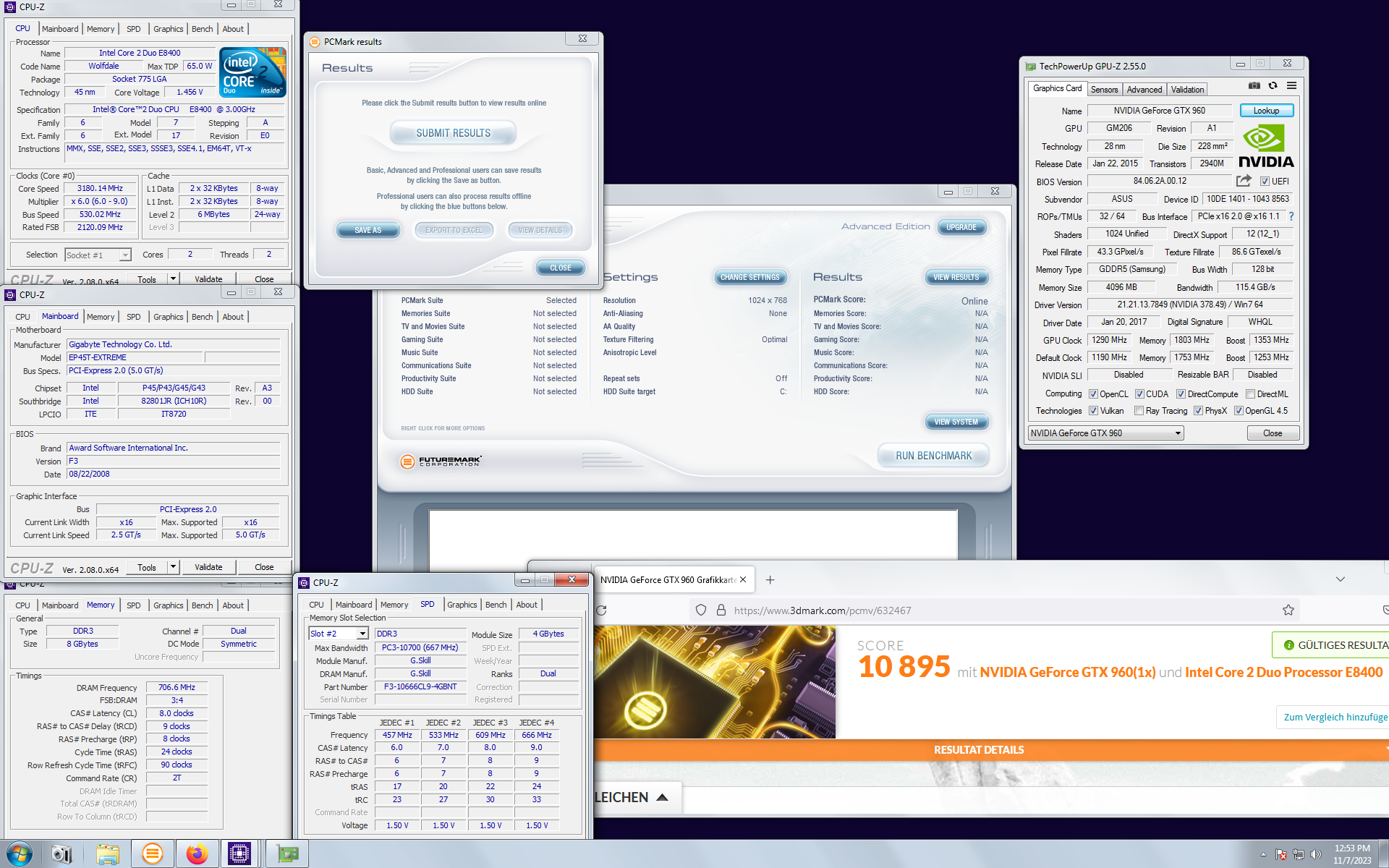Open the Tools dropdown arrow in Mainboard CPU-Z window
This screenshot has height=868, width=1389.
[x=173, y=567]
